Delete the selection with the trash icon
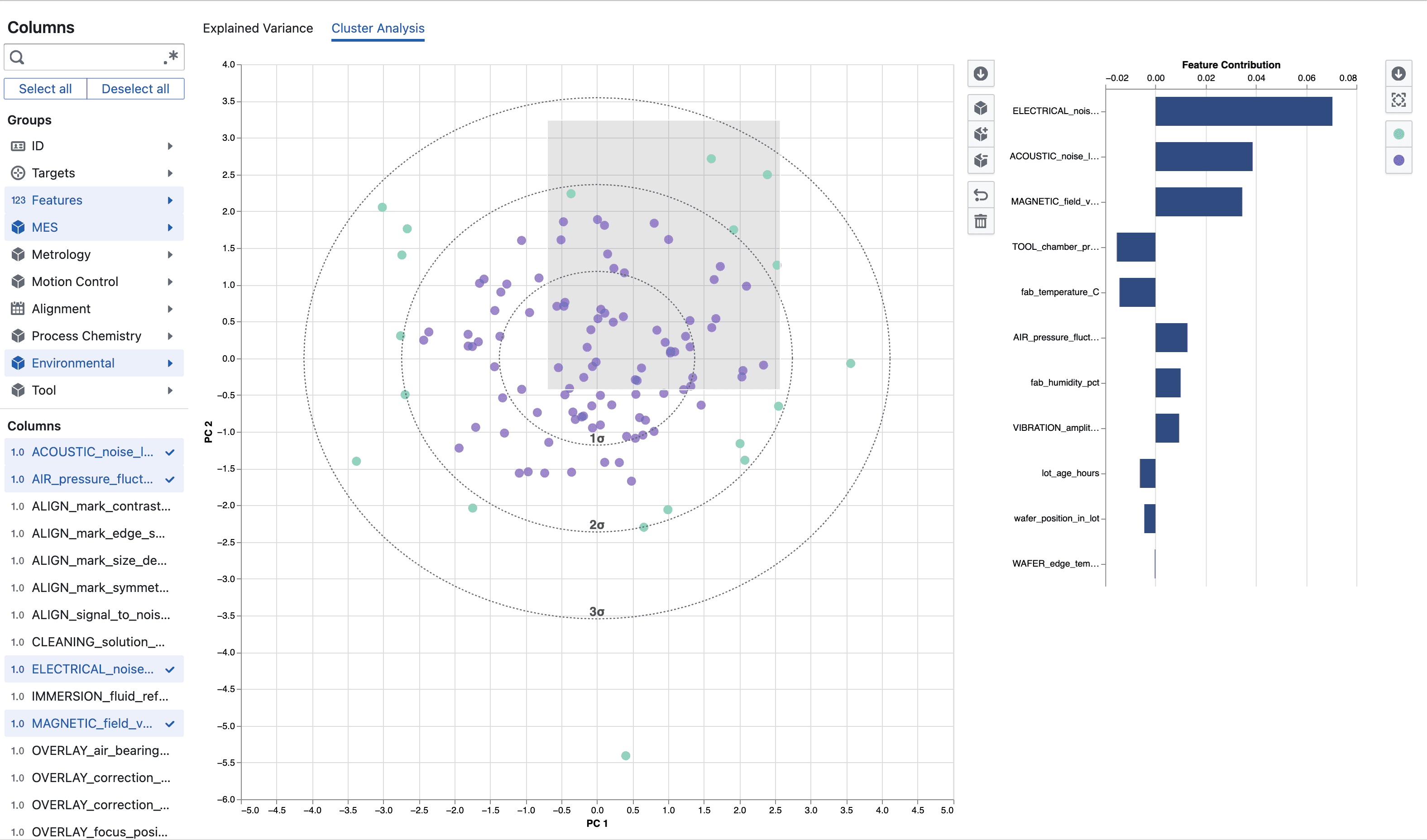The width and height of the screenshot is (1427, 840). [982, 221]
